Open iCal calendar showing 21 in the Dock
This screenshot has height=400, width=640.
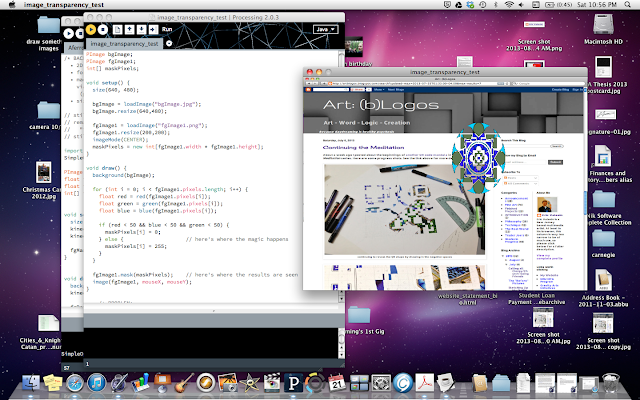(x=337, y=383)
